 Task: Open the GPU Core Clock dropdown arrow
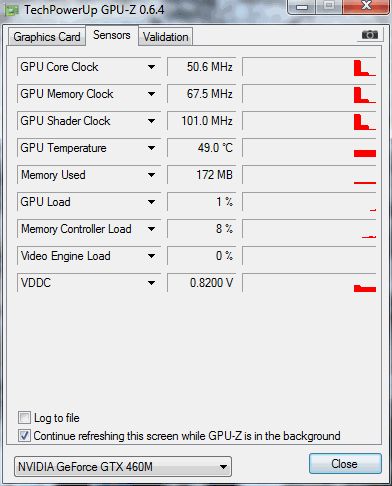(151, 67)
